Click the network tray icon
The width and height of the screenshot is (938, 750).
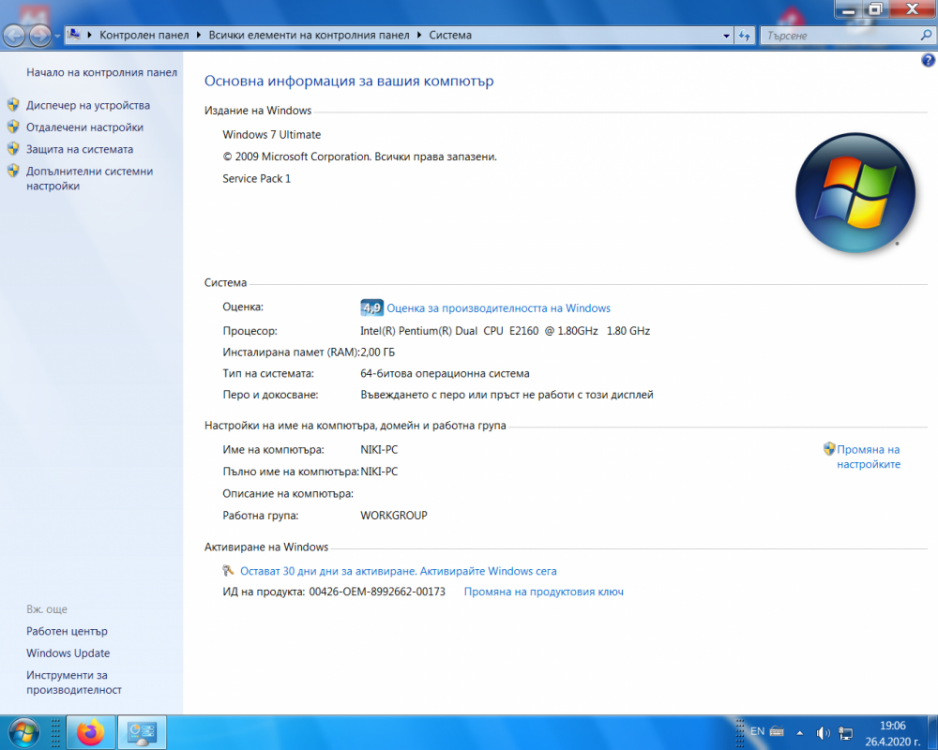pyautogui.click(x=846, y=733)
